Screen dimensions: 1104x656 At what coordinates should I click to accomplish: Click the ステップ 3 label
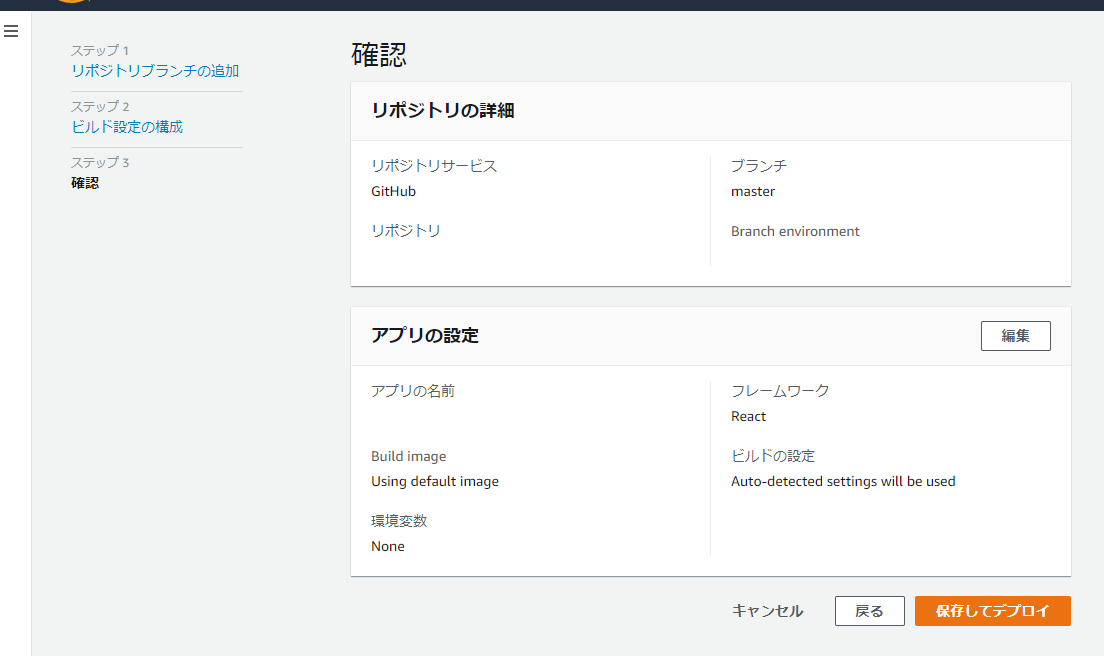point(100,162)
